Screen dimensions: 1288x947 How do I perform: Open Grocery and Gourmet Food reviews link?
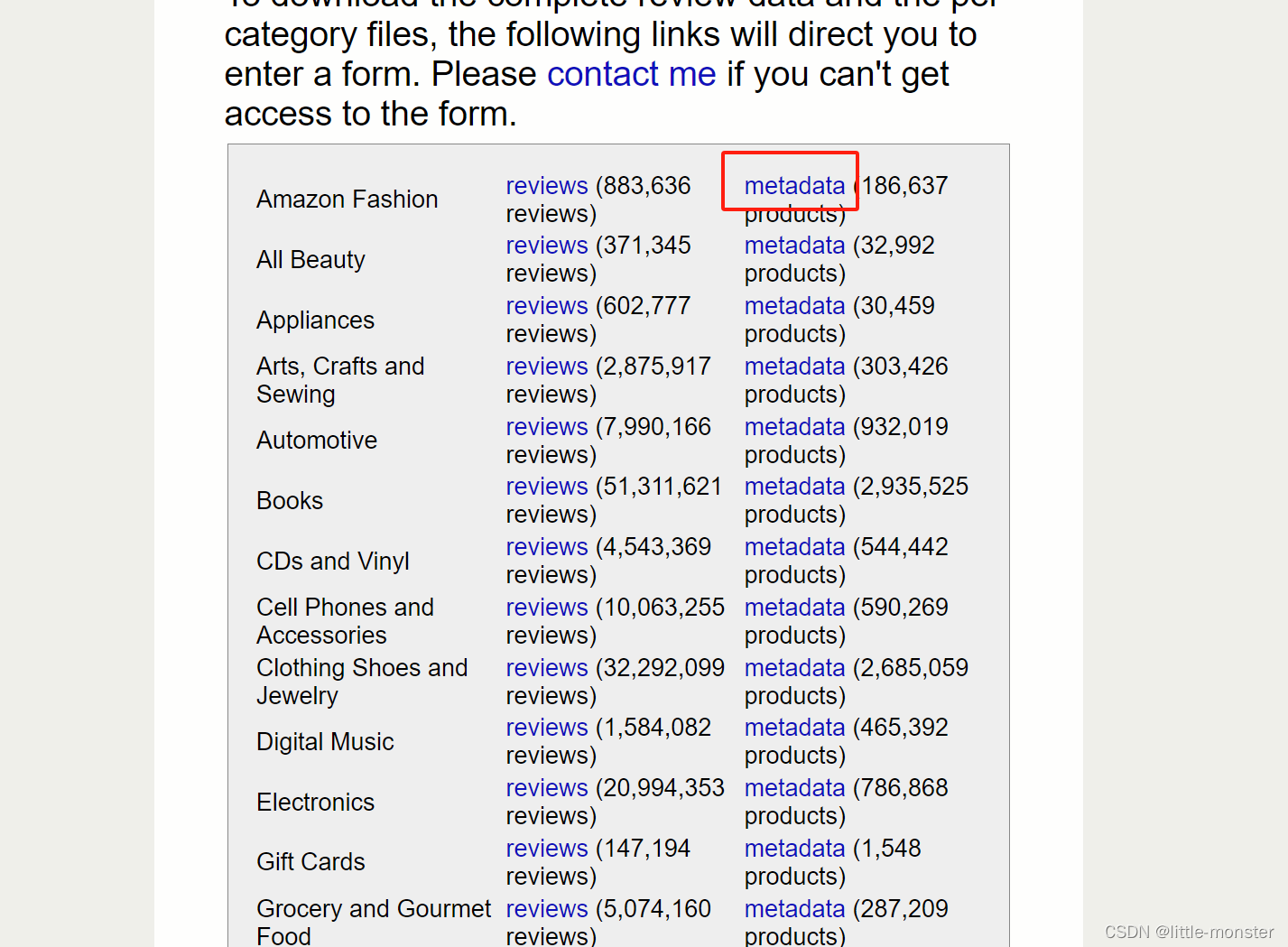pos(547,909)
